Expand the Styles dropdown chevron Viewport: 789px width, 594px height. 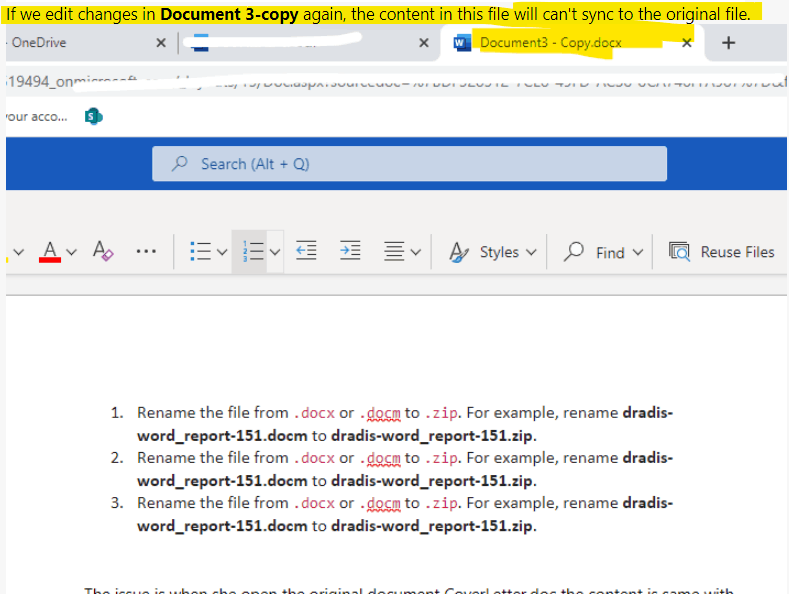(x=531, y=252)
